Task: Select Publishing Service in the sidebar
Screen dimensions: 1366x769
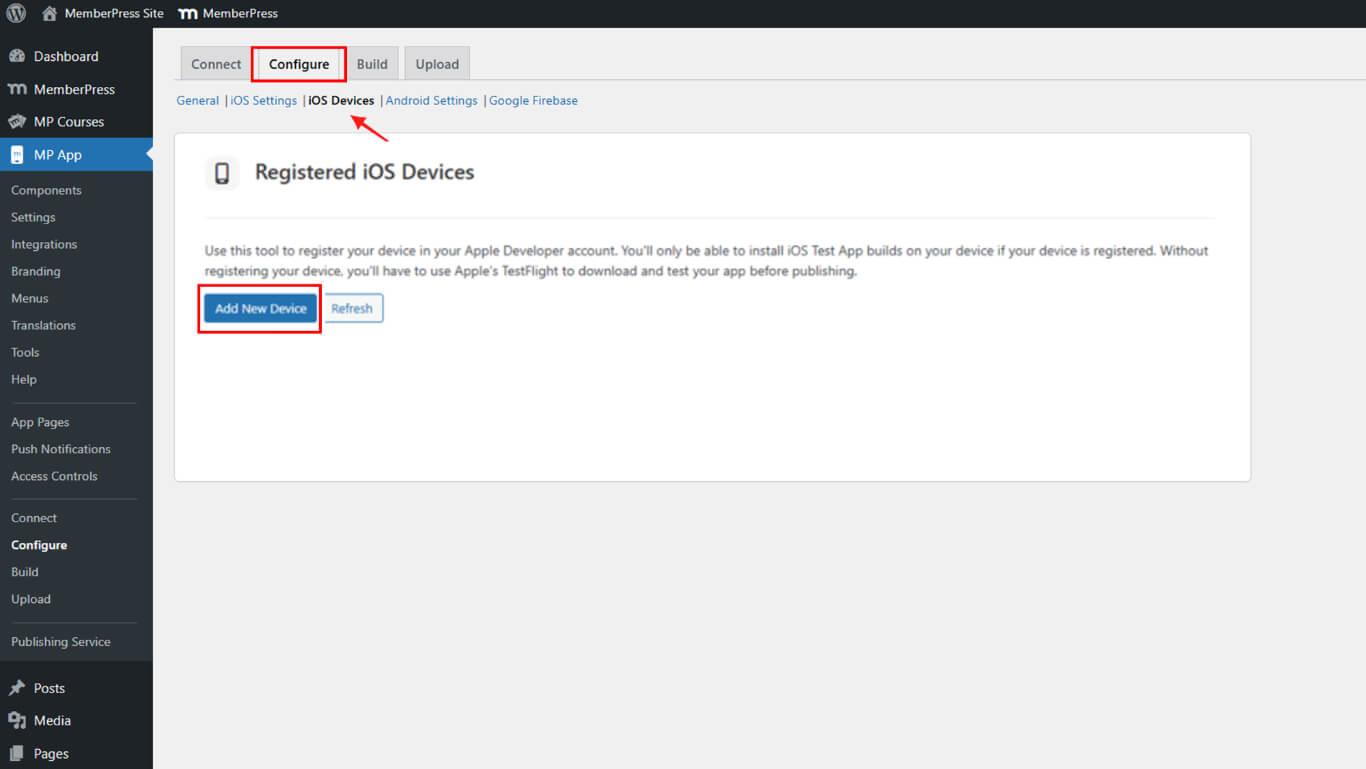Action: pyautogui.click(x=61, y=642)
